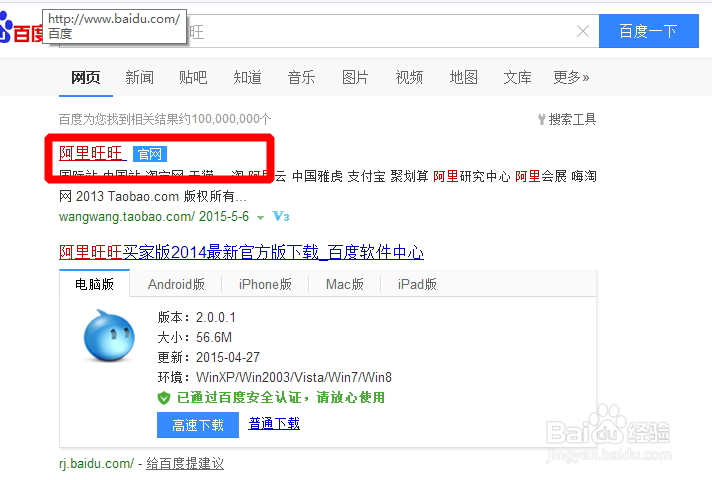Select the 网页 tab
This screenshot has width=712, height=480.
pyautogui.click(x=85, y=77)
